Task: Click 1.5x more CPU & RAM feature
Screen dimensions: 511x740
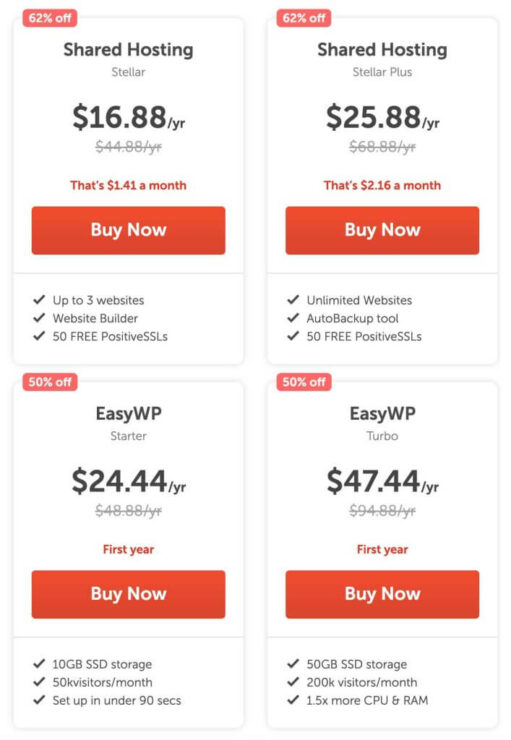Action: point(367,700)
